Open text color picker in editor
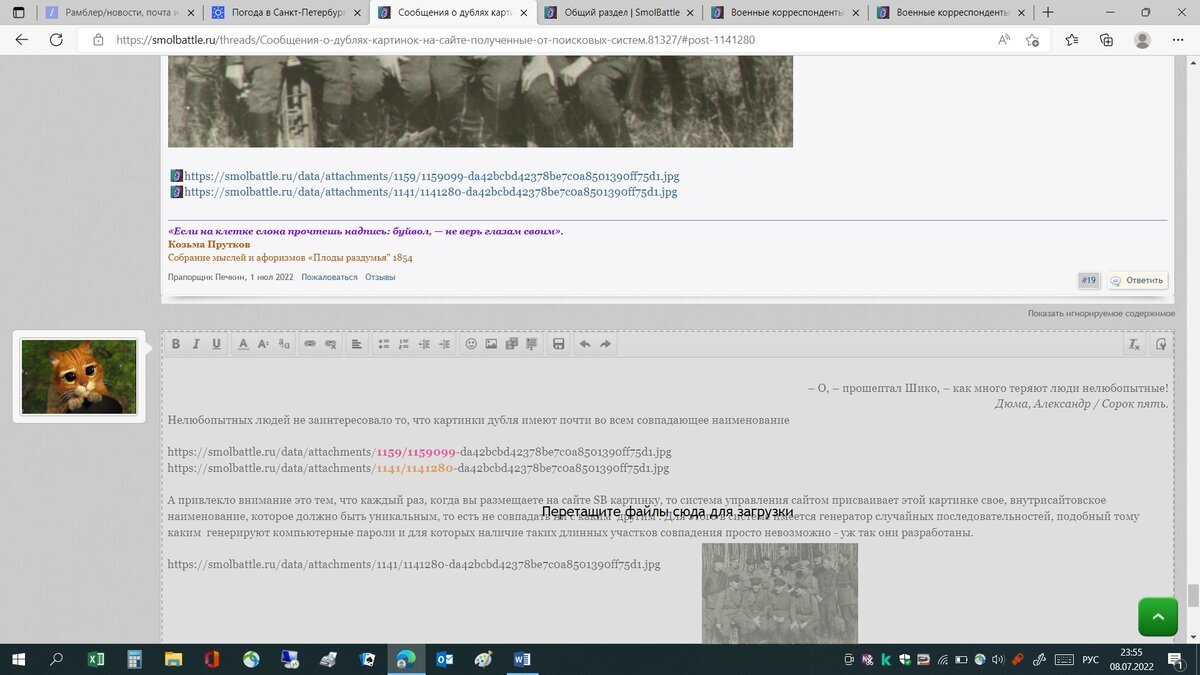The image size is (1200, 675). point(243,344)
